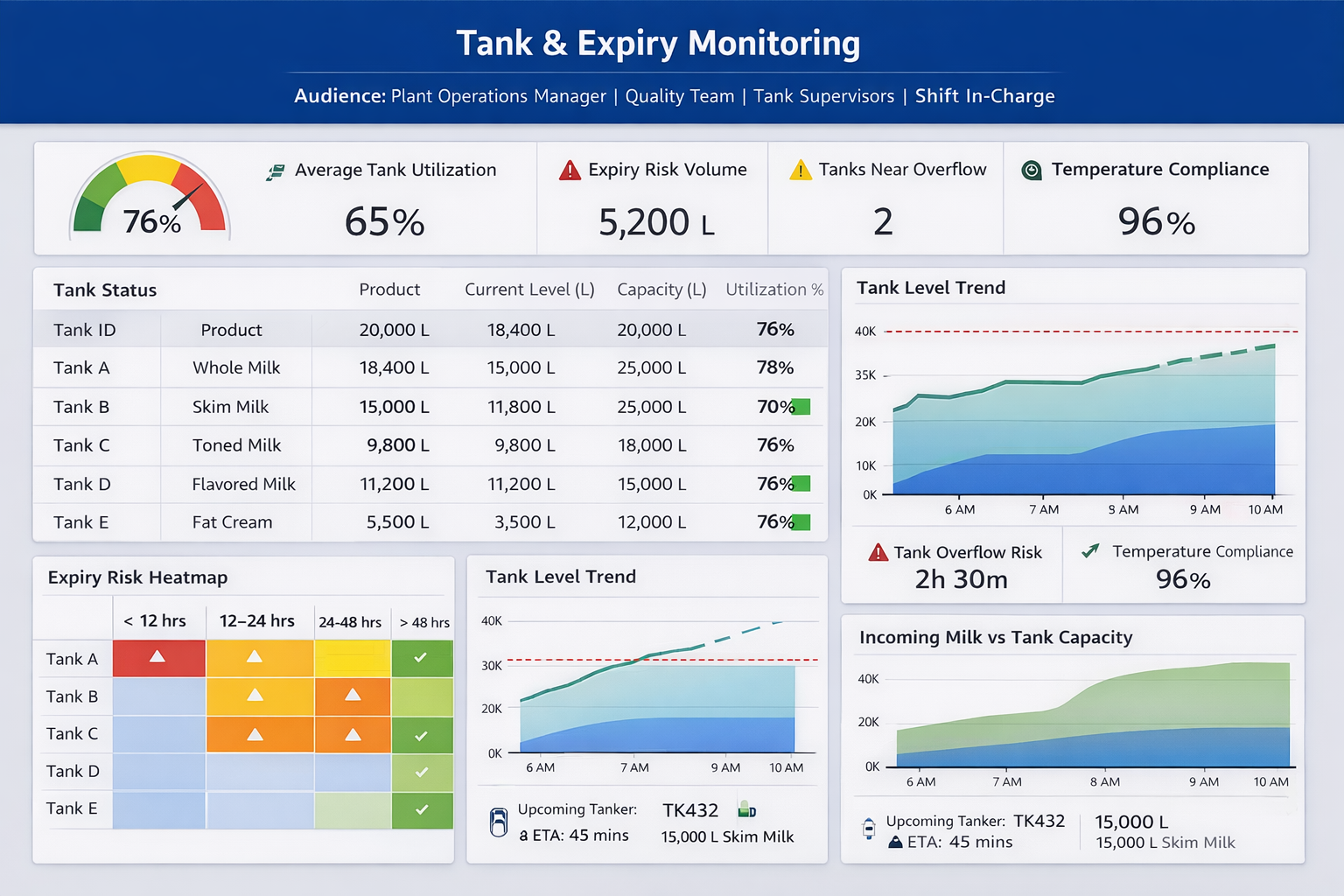The height and width of the screenshot is (896, 1344).
Task: Click the red Tank Overflow Risk warning icon
Action: point(878,553)
